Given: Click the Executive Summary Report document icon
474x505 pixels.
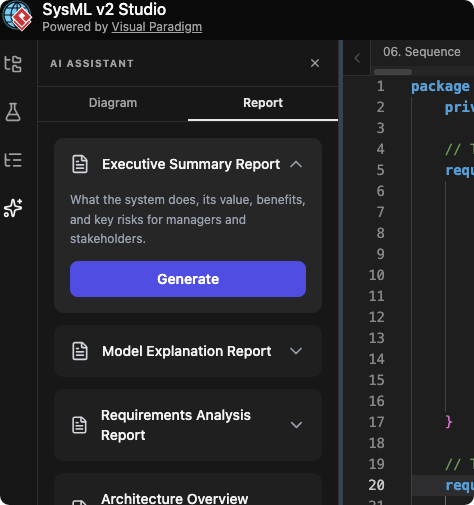Looking at the screenshot, I should [x=80, y=164].
